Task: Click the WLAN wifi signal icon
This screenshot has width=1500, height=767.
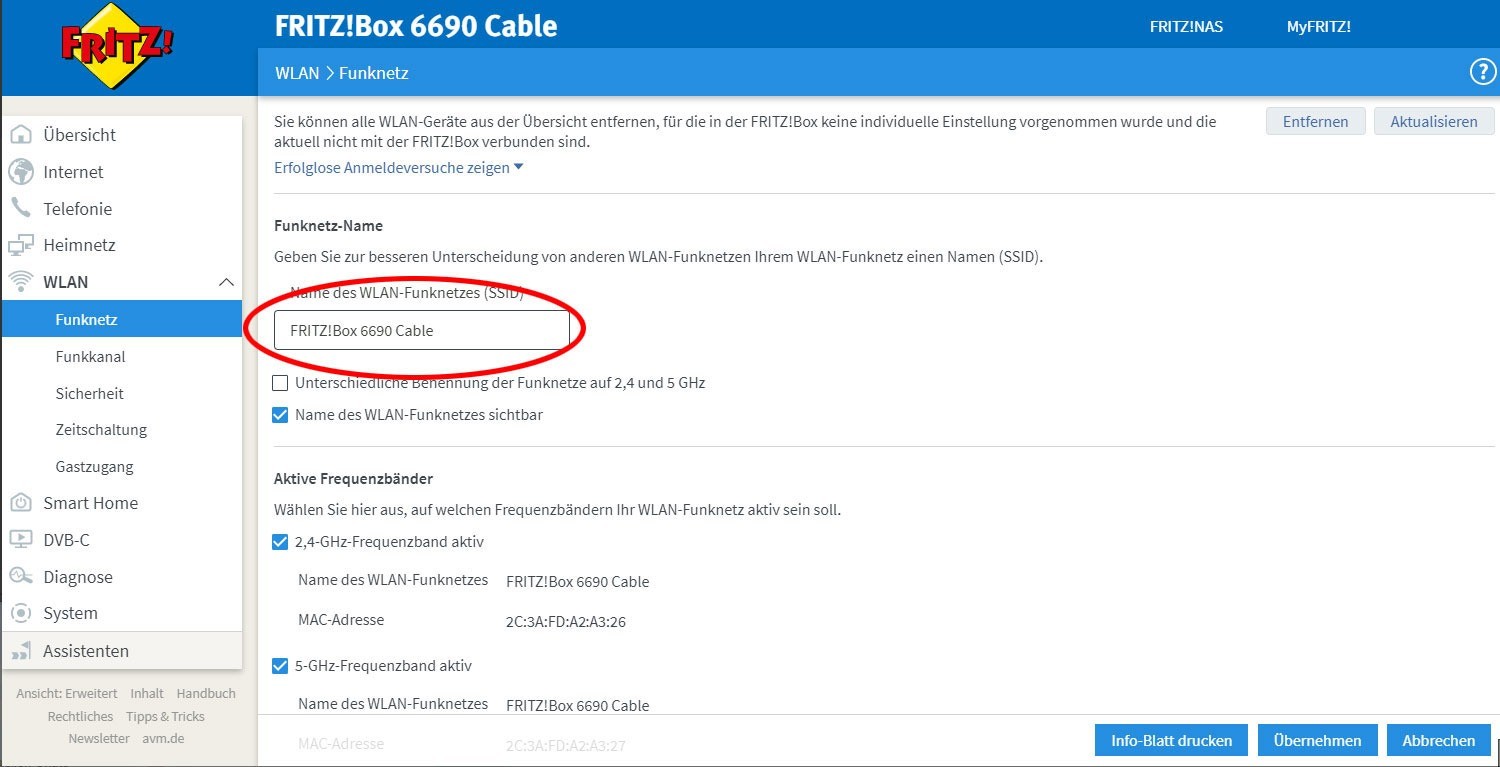Action: 21,282
